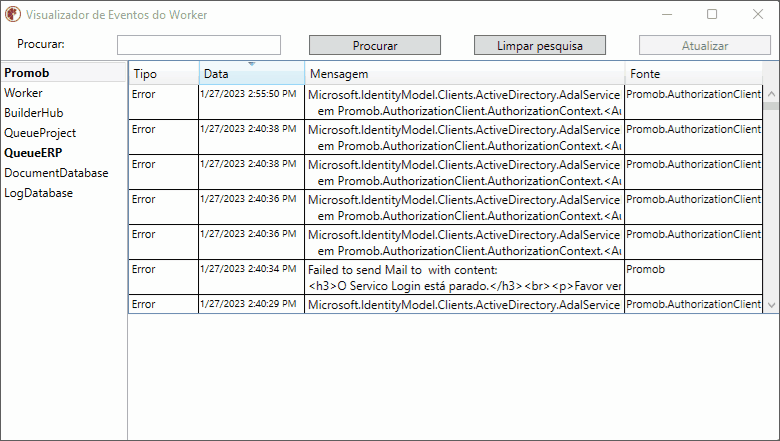
Task: Select the date cell 1/27/2023 2:40:34 PM
Action: click(251, 277)
